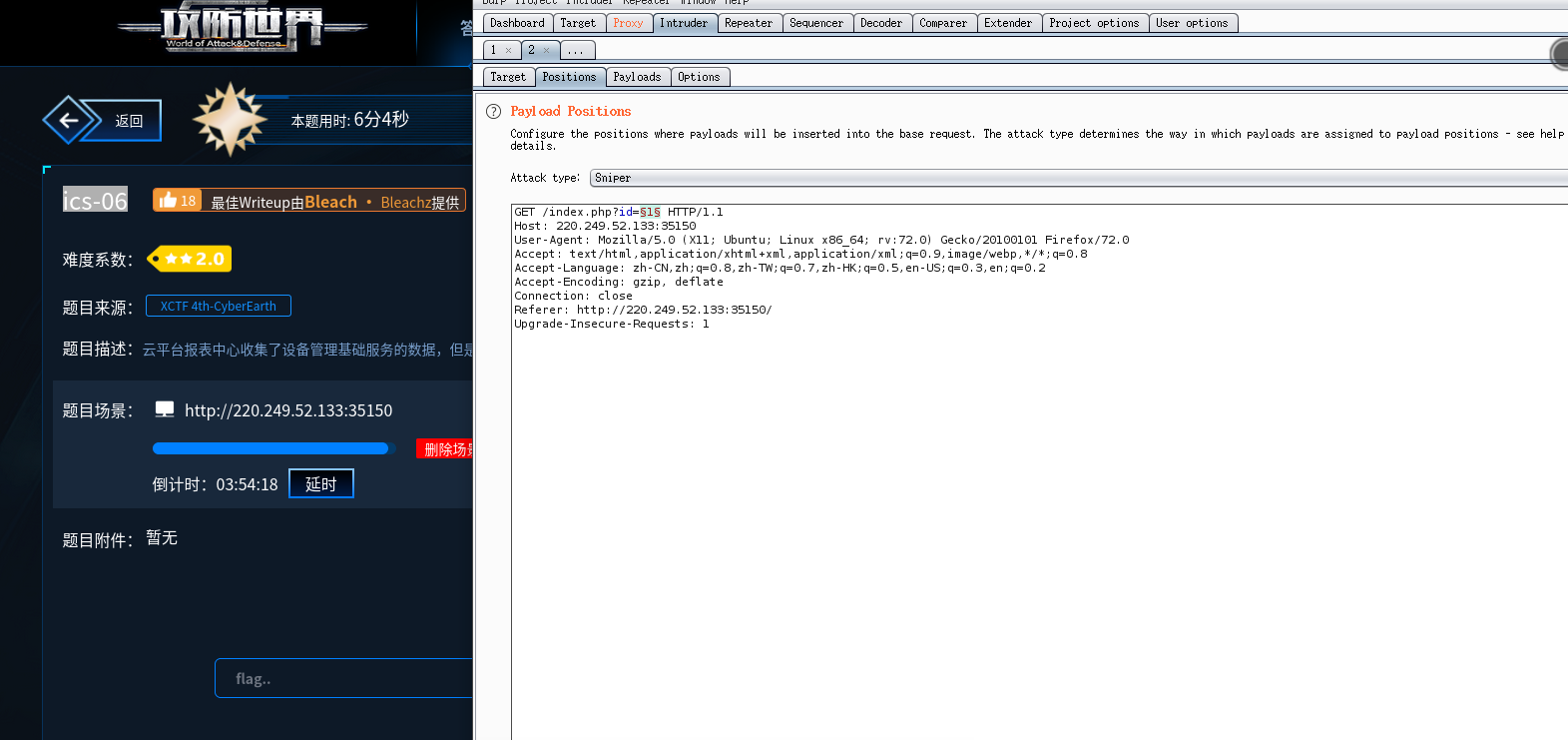The image size is (1568, 740).
Task: Go to the Repeater tab
Action: [x=749, y=23]
